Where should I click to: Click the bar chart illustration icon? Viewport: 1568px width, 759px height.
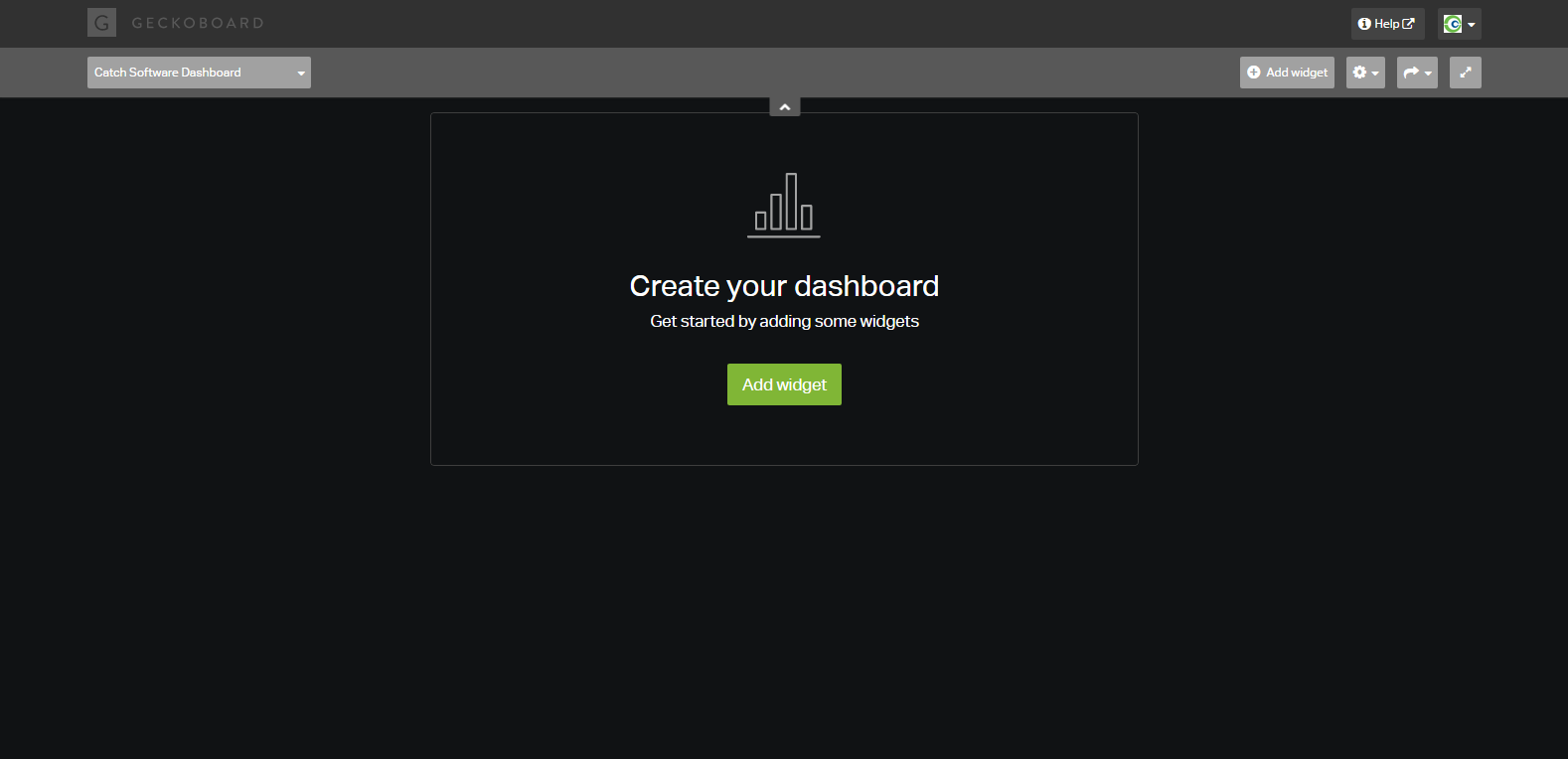click(784, 205)
